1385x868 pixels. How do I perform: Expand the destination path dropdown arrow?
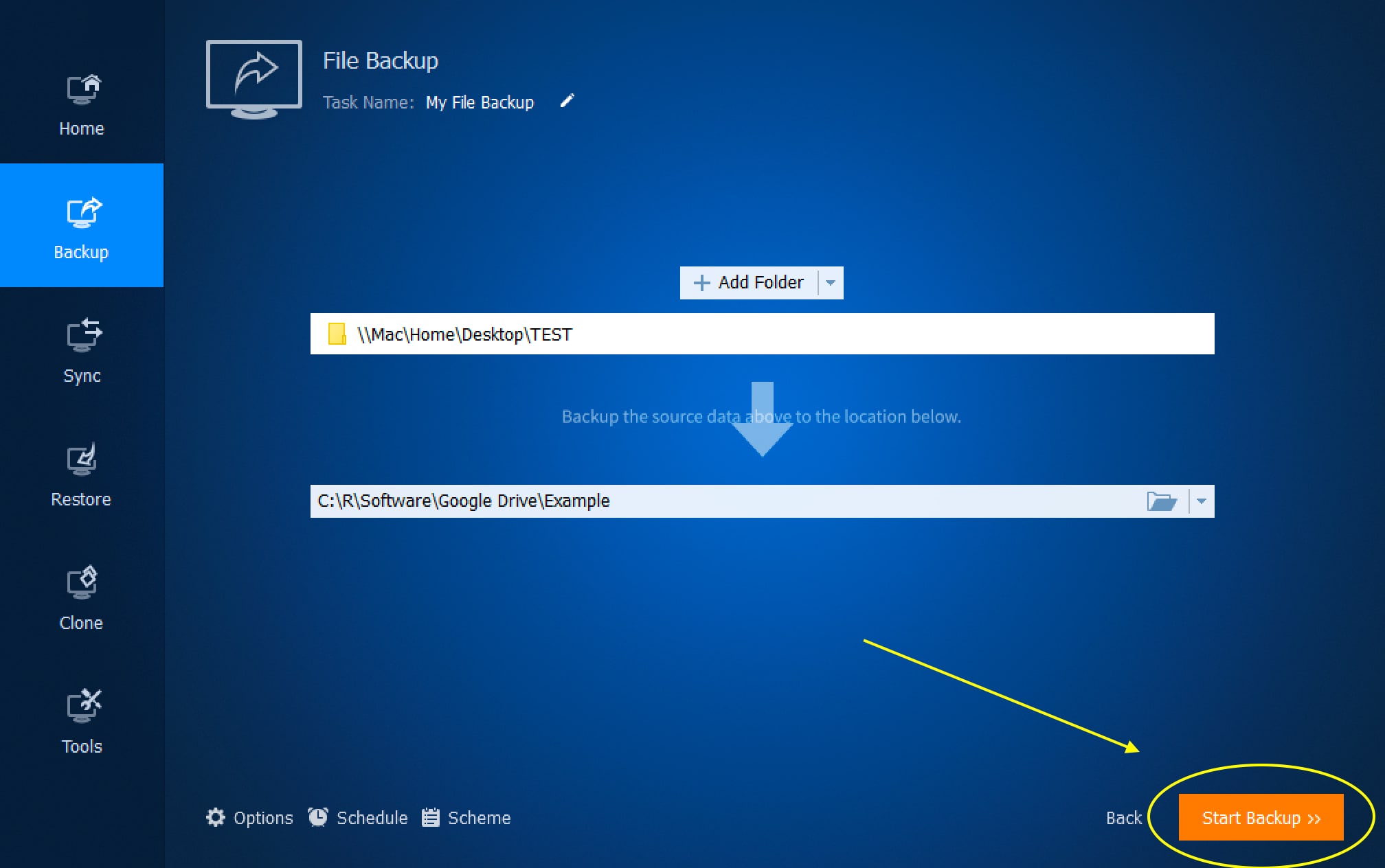pyautogui.click(x=1201, y=501)
